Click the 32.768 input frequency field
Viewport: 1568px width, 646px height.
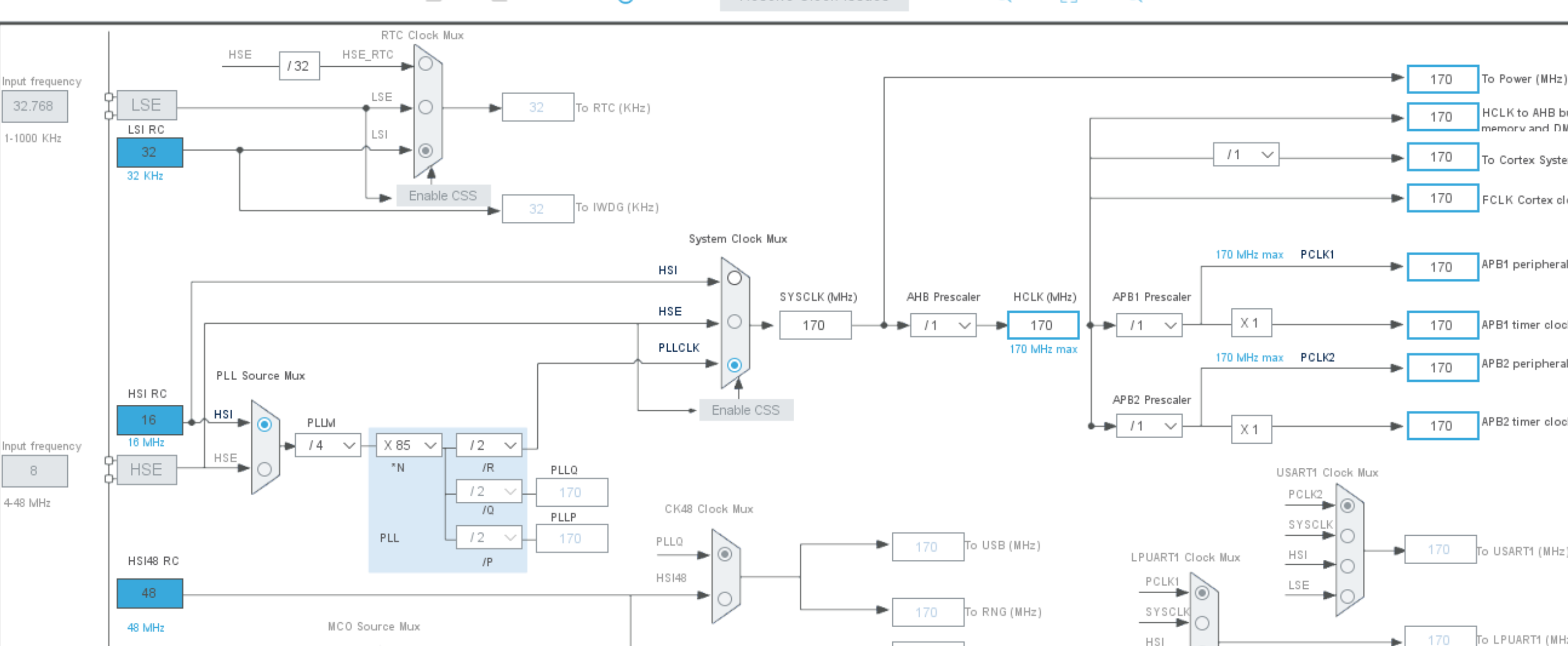pyautogui.click(x=34, y=106)
